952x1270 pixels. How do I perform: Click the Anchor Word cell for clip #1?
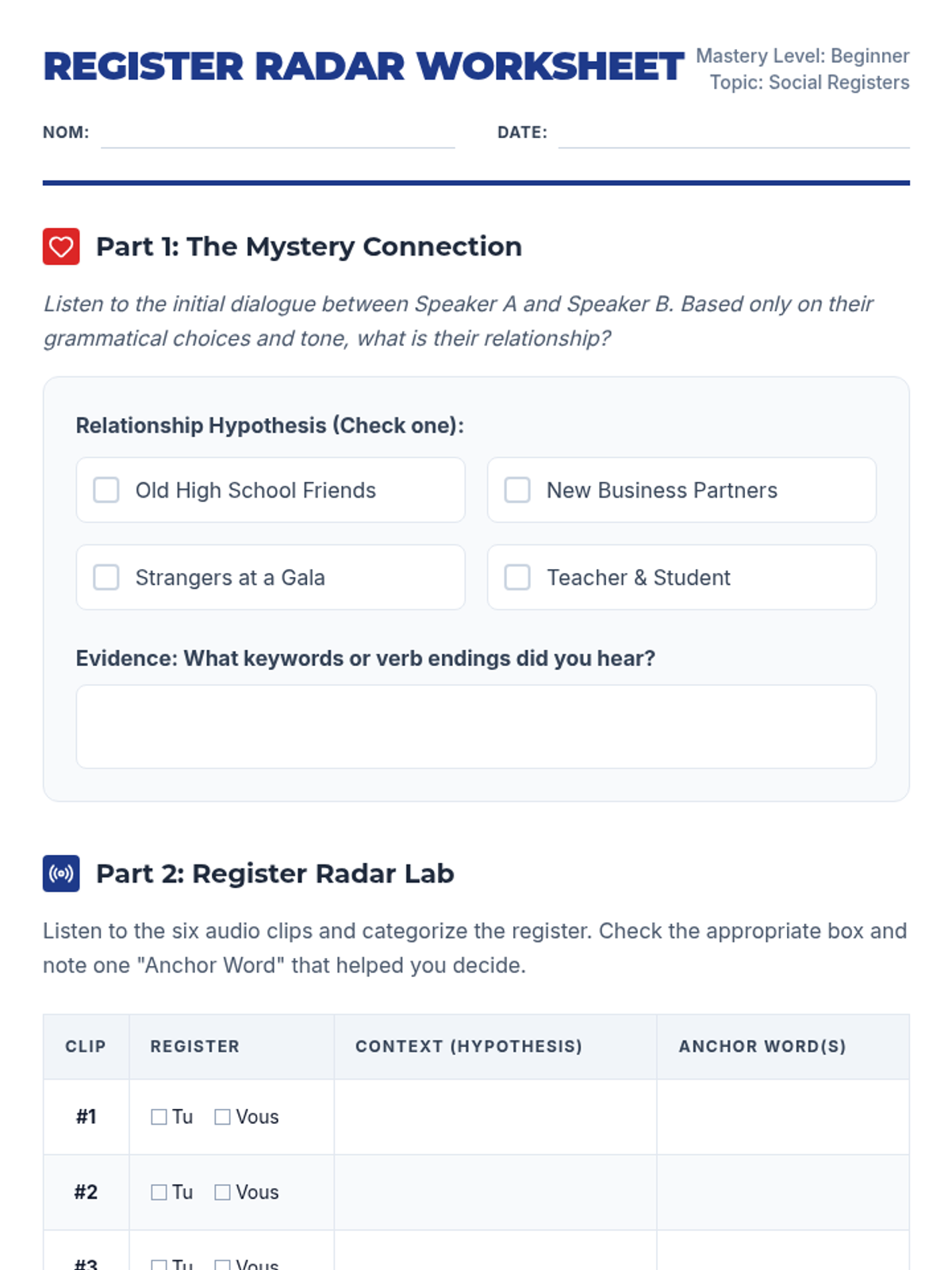pyautogui.click(x=783, y=1117)
